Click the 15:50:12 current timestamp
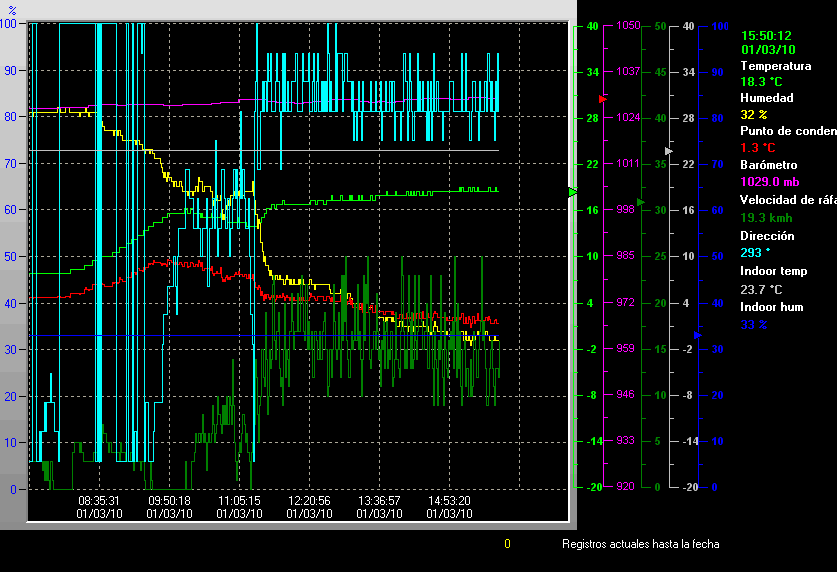 [x=768, y=35]
